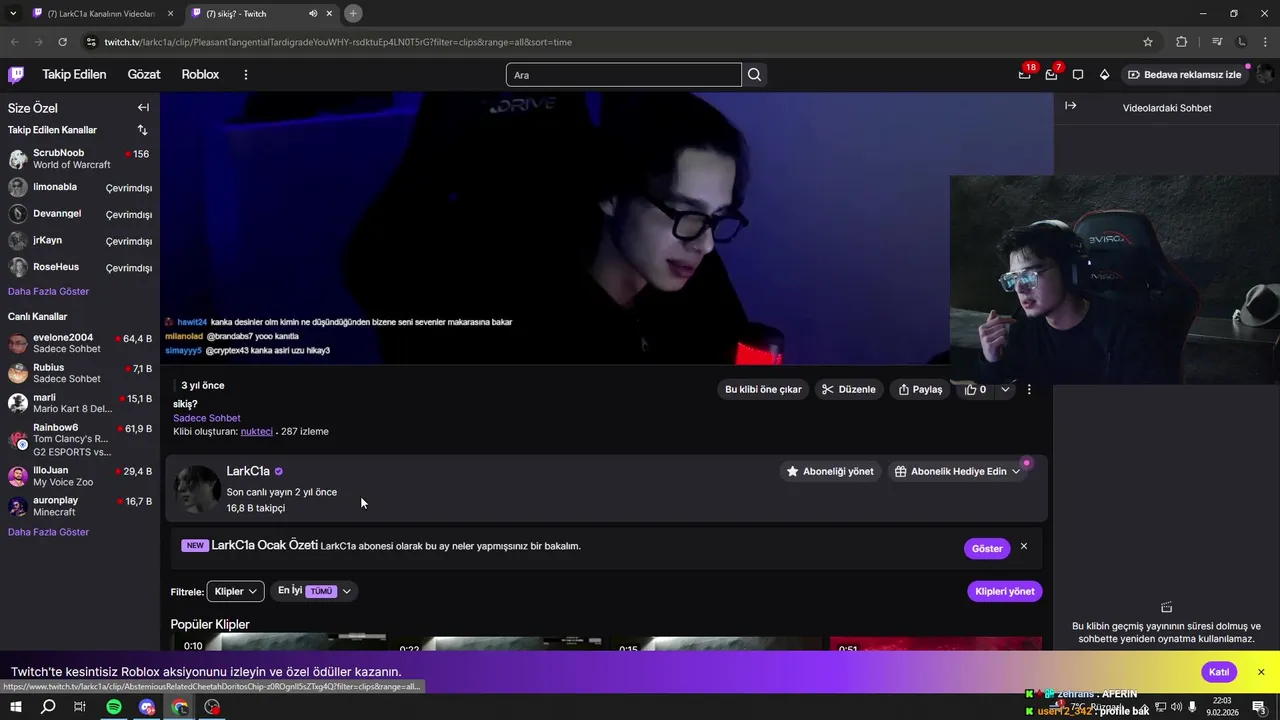Open a new browser tab

click(353, 13)
